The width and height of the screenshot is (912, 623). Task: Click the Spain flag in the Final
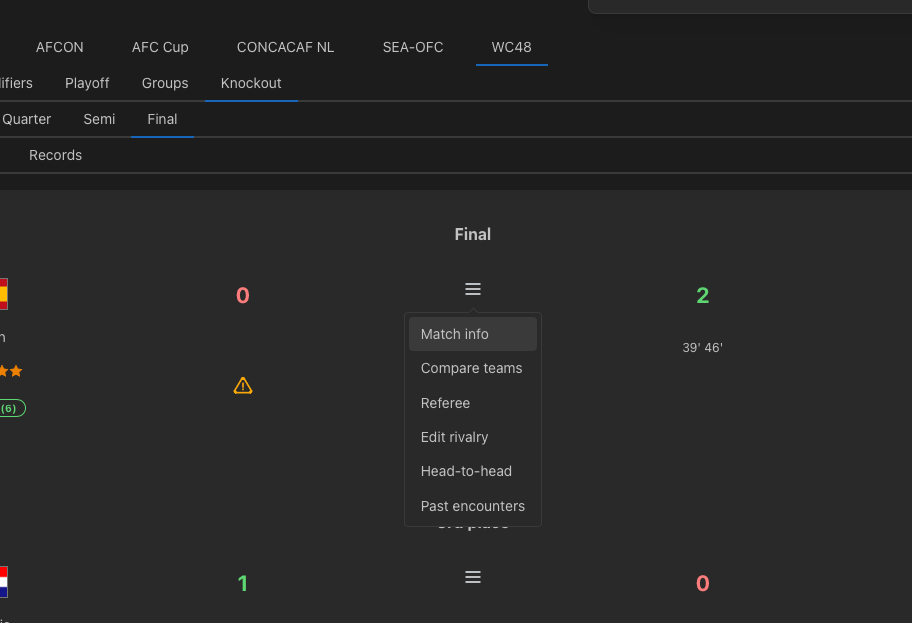click(x=3, y=294)
